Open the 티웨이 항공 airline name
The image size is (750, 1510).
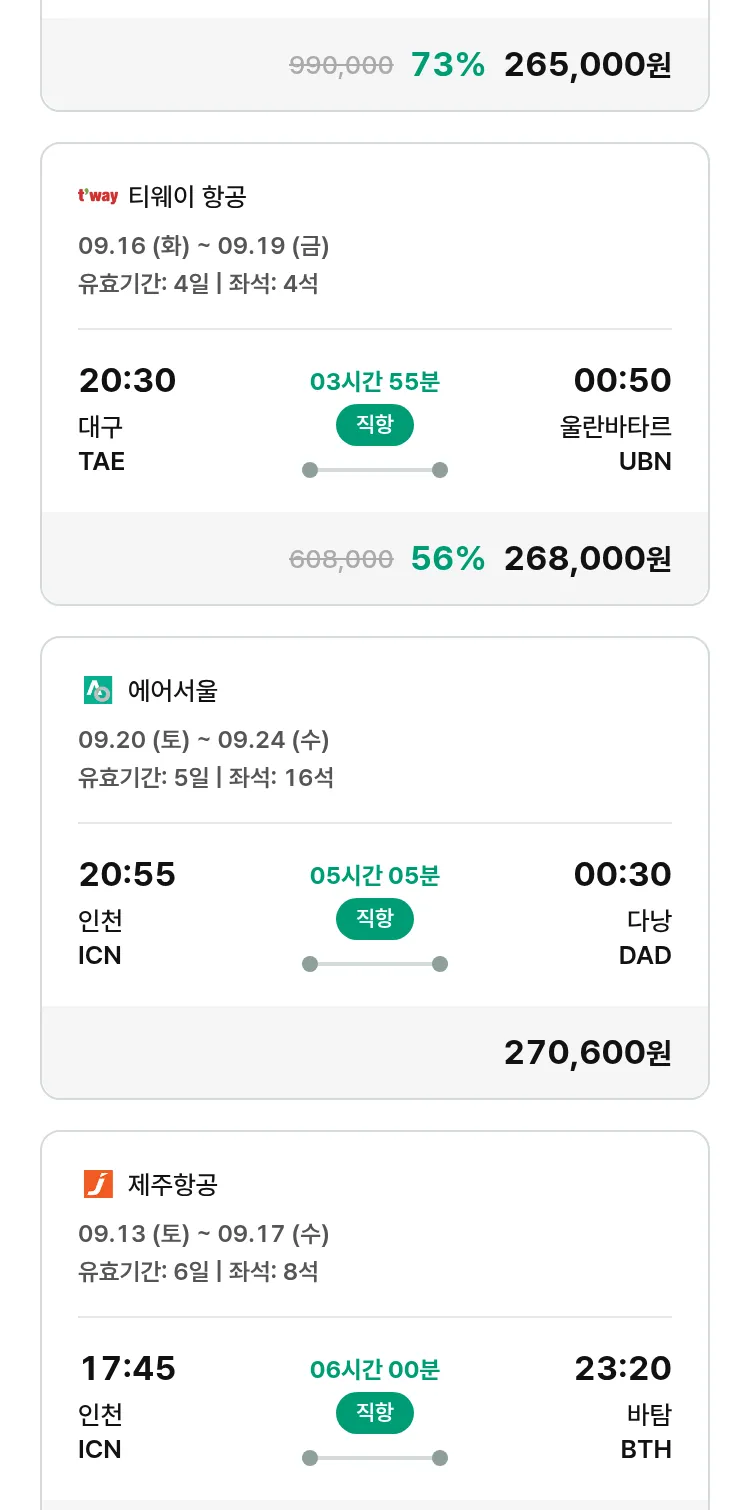(x=187, y=196)
